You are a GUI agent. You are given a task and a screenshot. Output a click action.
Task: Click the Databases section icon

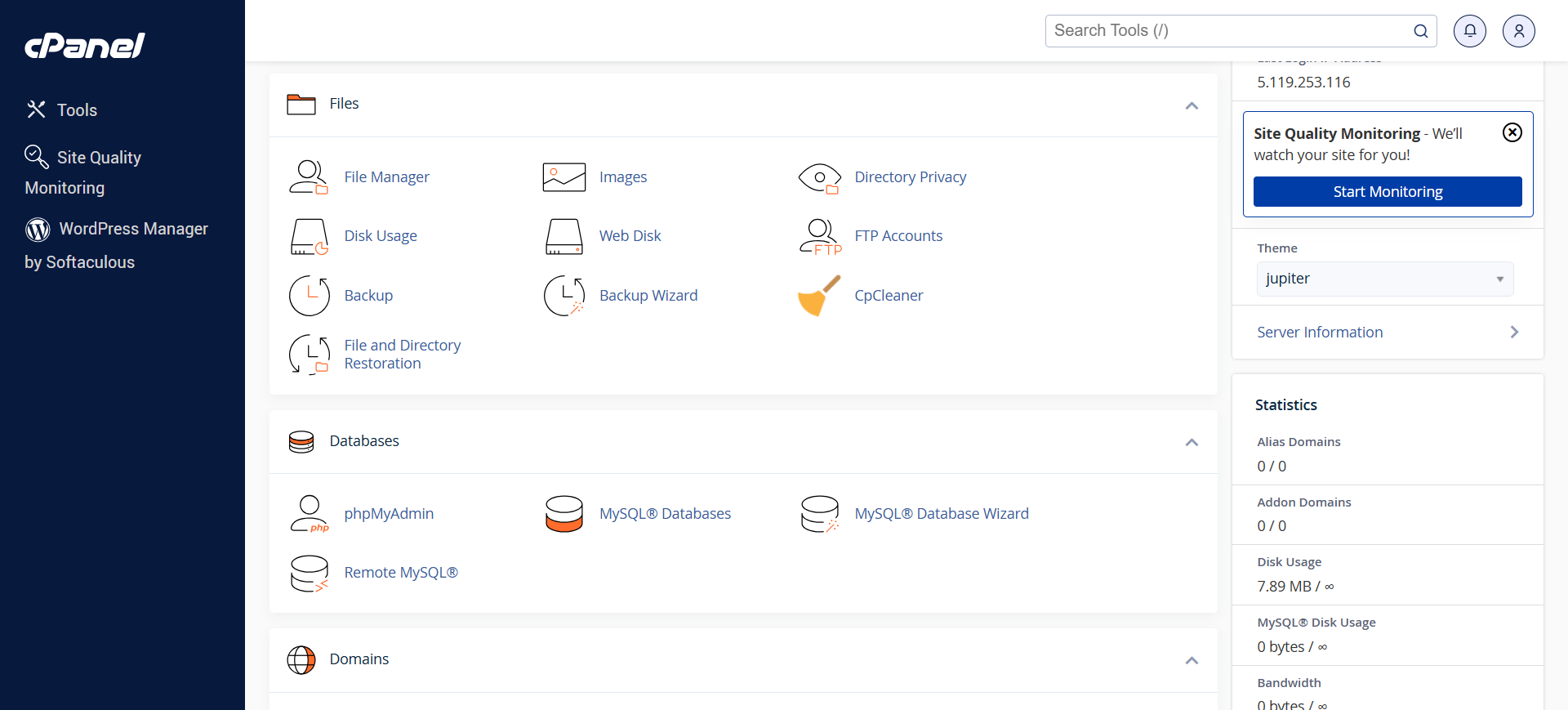tap(301, 442)
